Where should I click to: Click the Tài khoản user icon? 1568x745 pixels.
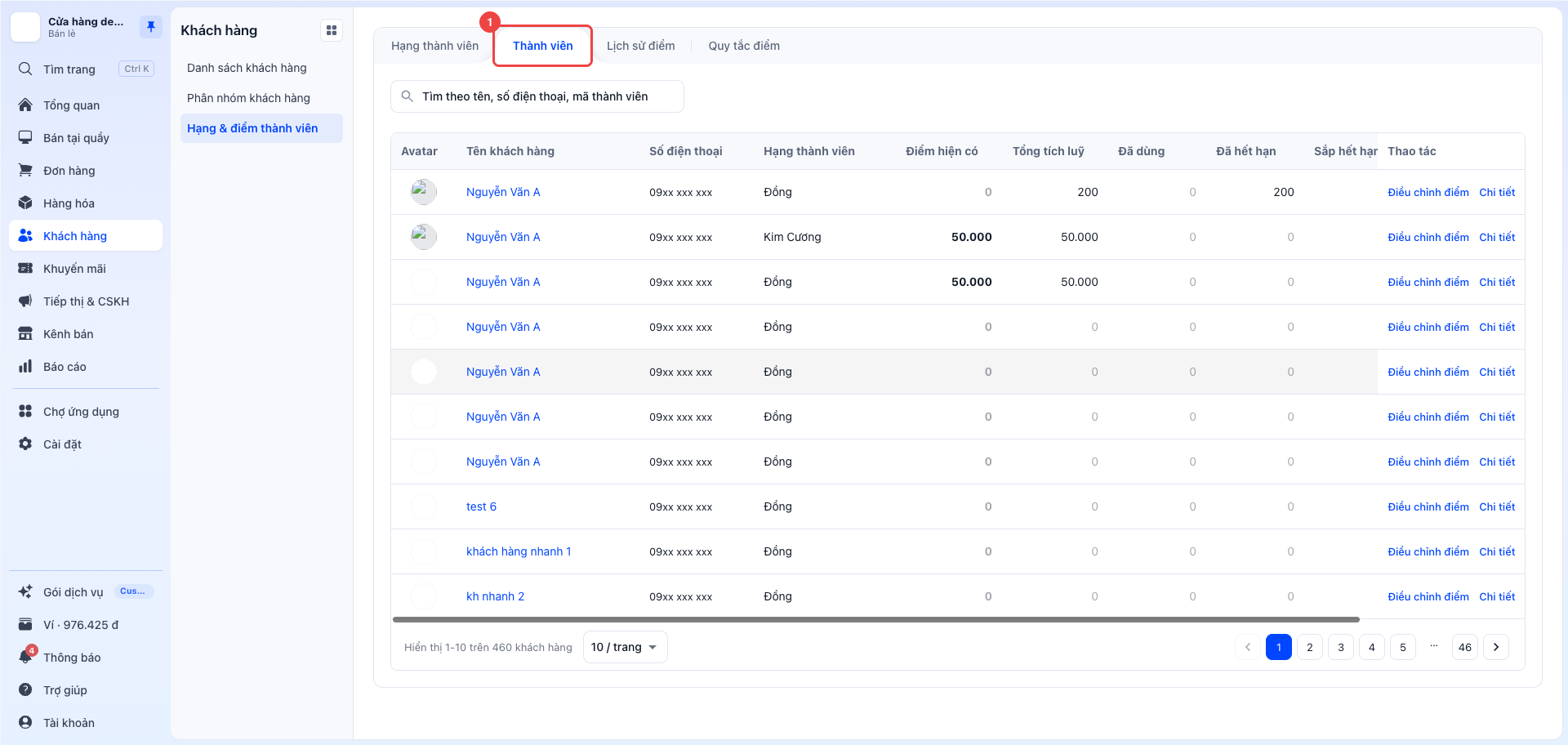[x=25, y=723]
